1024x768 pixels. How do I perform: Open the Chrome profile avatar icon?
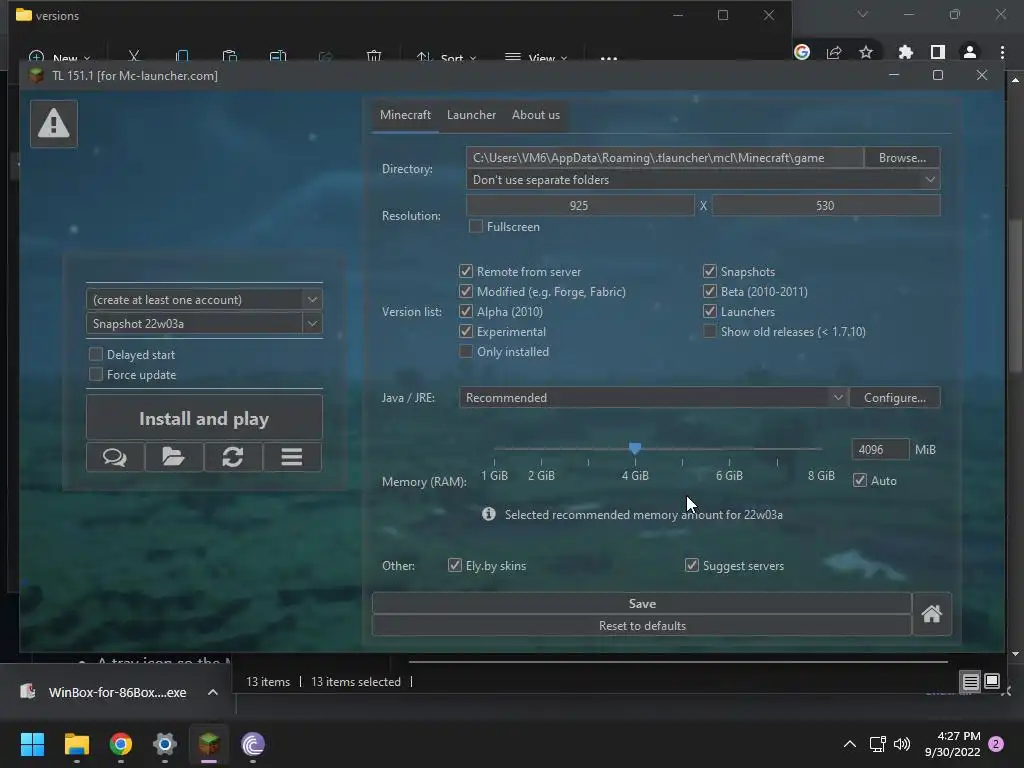970,52
